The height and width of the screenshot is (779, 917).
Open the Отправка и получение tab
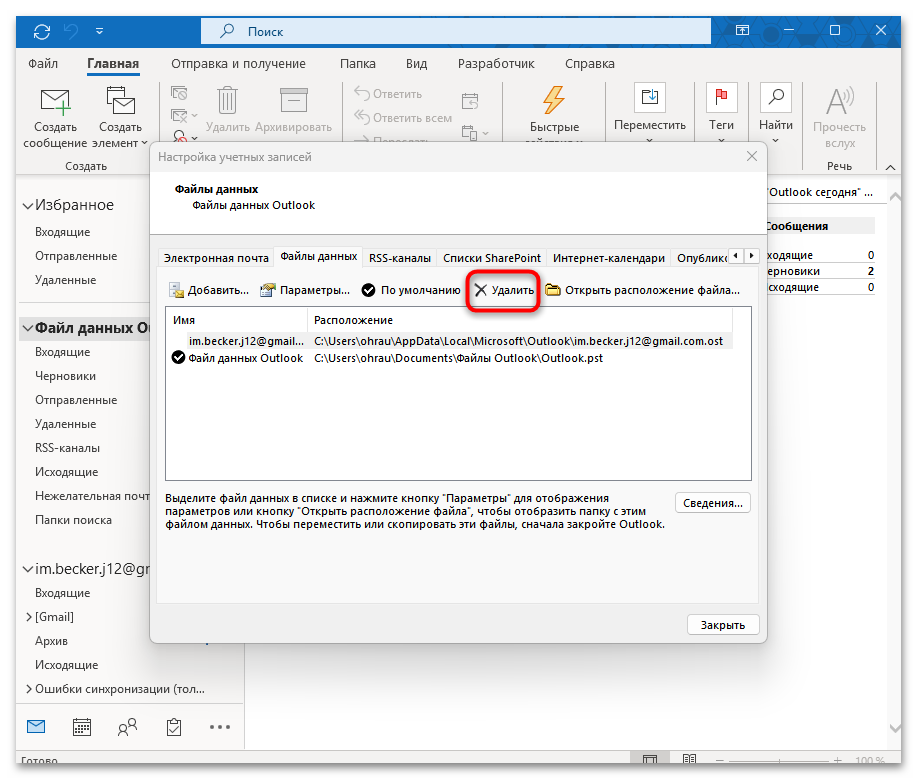(x=238, y=63)
